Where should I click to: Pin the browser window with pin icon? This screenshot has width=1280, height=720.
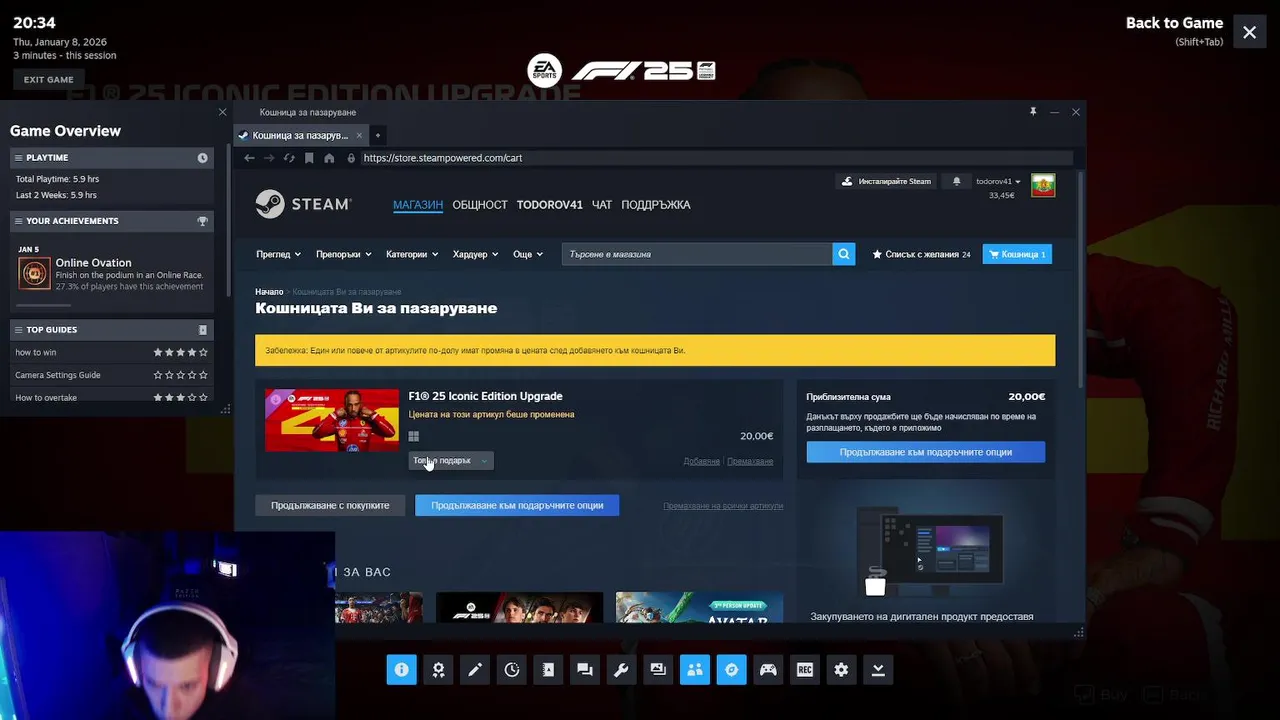pyautogui.click(x=1033, y=112)
